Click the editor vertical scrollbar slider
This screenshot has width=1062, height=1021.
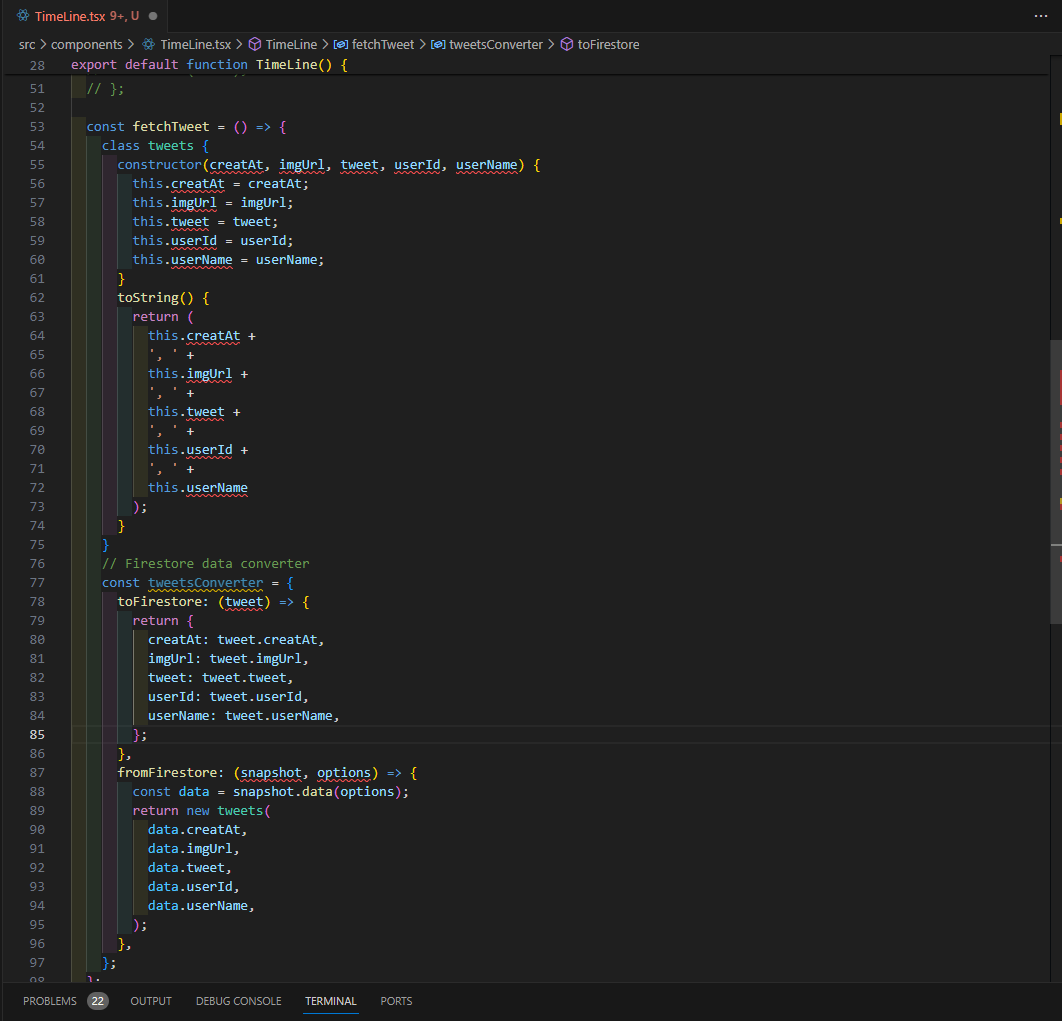[x=1055, y=480]
